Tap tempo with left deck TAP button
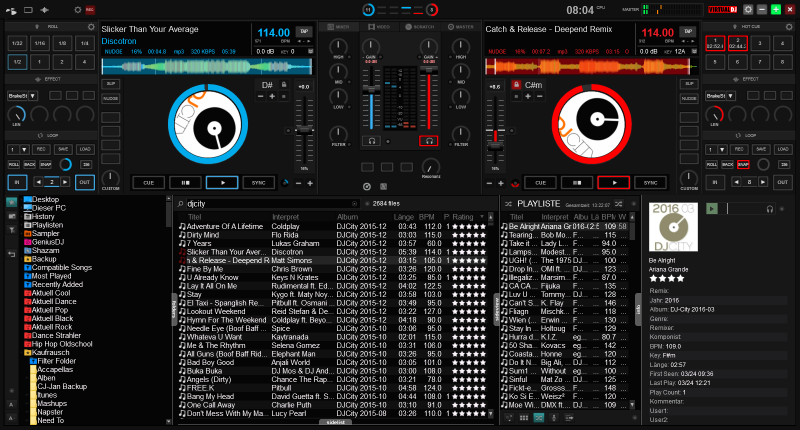This screenshot has width=800, height=430. (305, 32)
